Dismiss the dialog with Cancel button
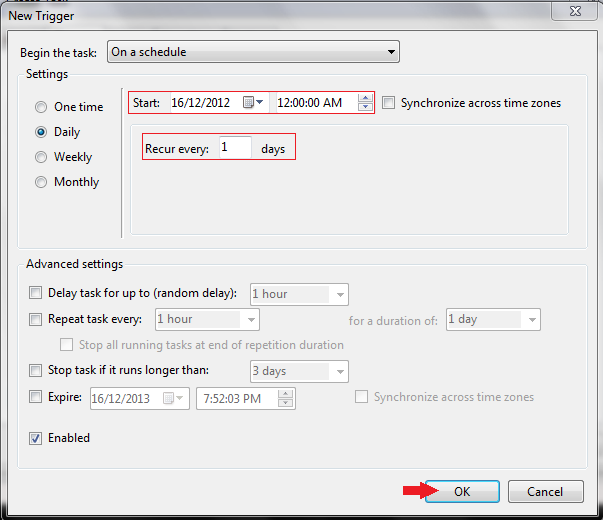 [545, 491]
